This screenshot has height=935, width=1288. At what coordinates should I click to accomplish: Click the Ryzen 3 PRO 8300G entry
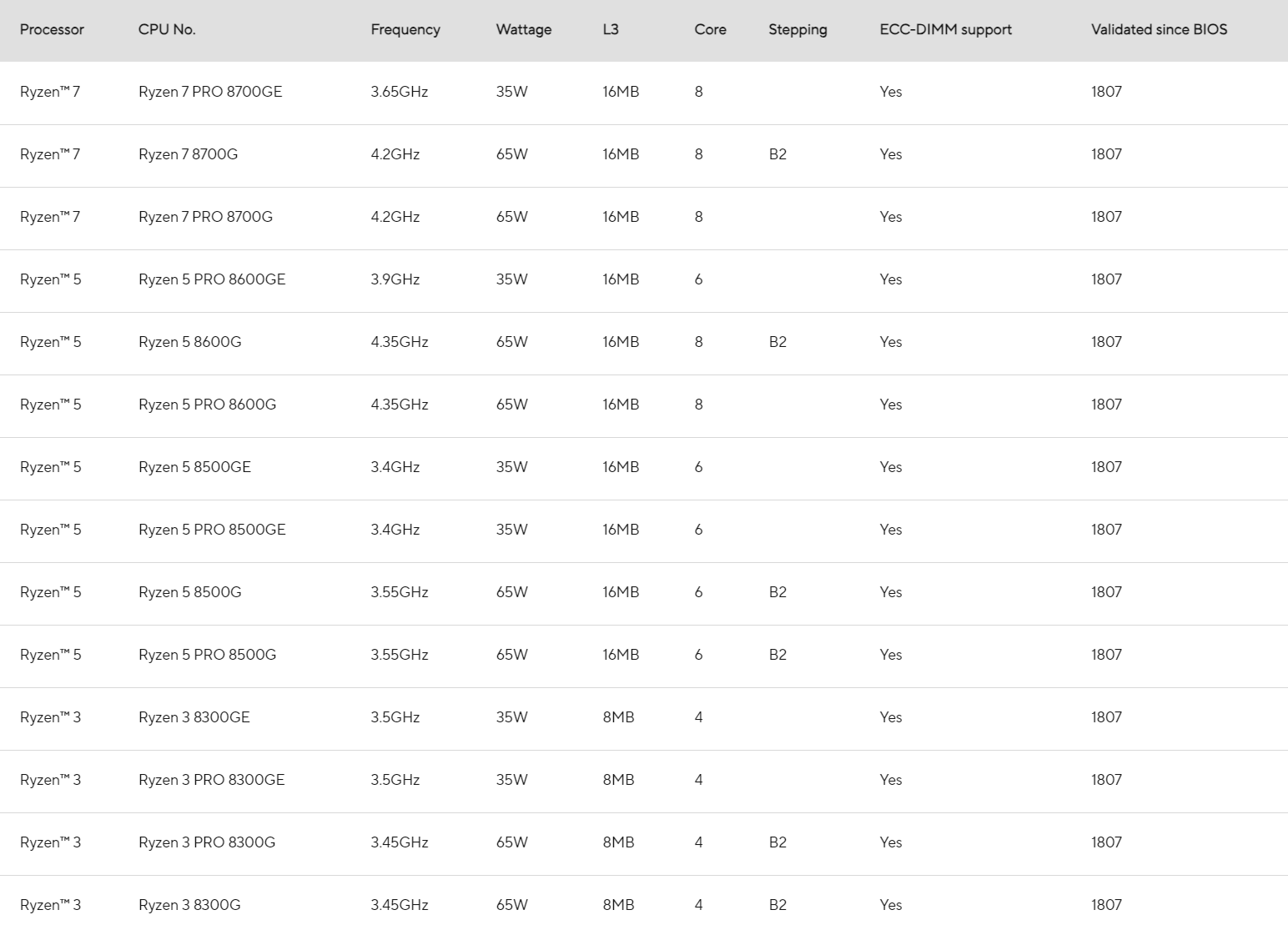(x=207, y=842)
